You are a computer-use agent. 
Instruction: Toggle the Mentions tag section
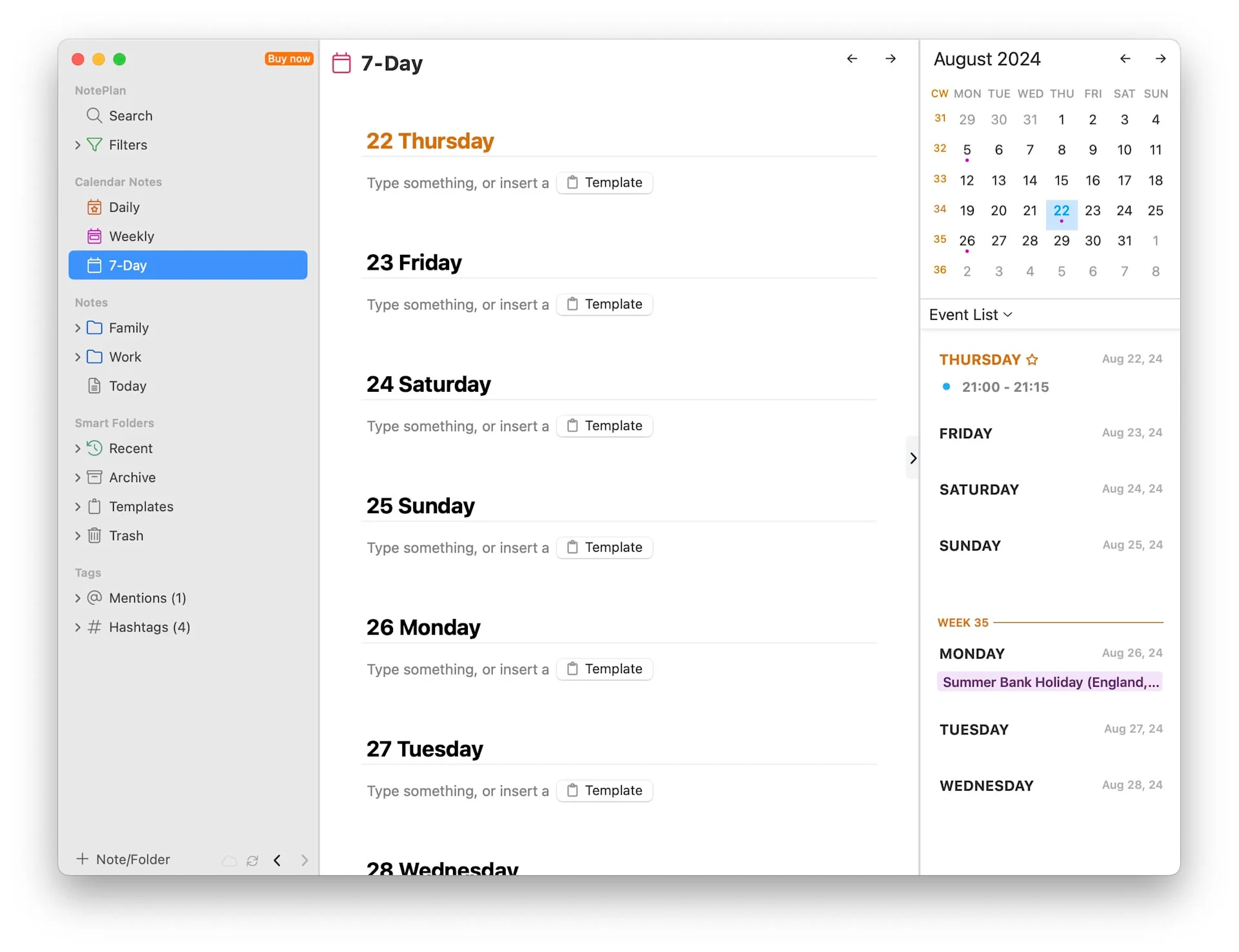click(x=77, y=598)
